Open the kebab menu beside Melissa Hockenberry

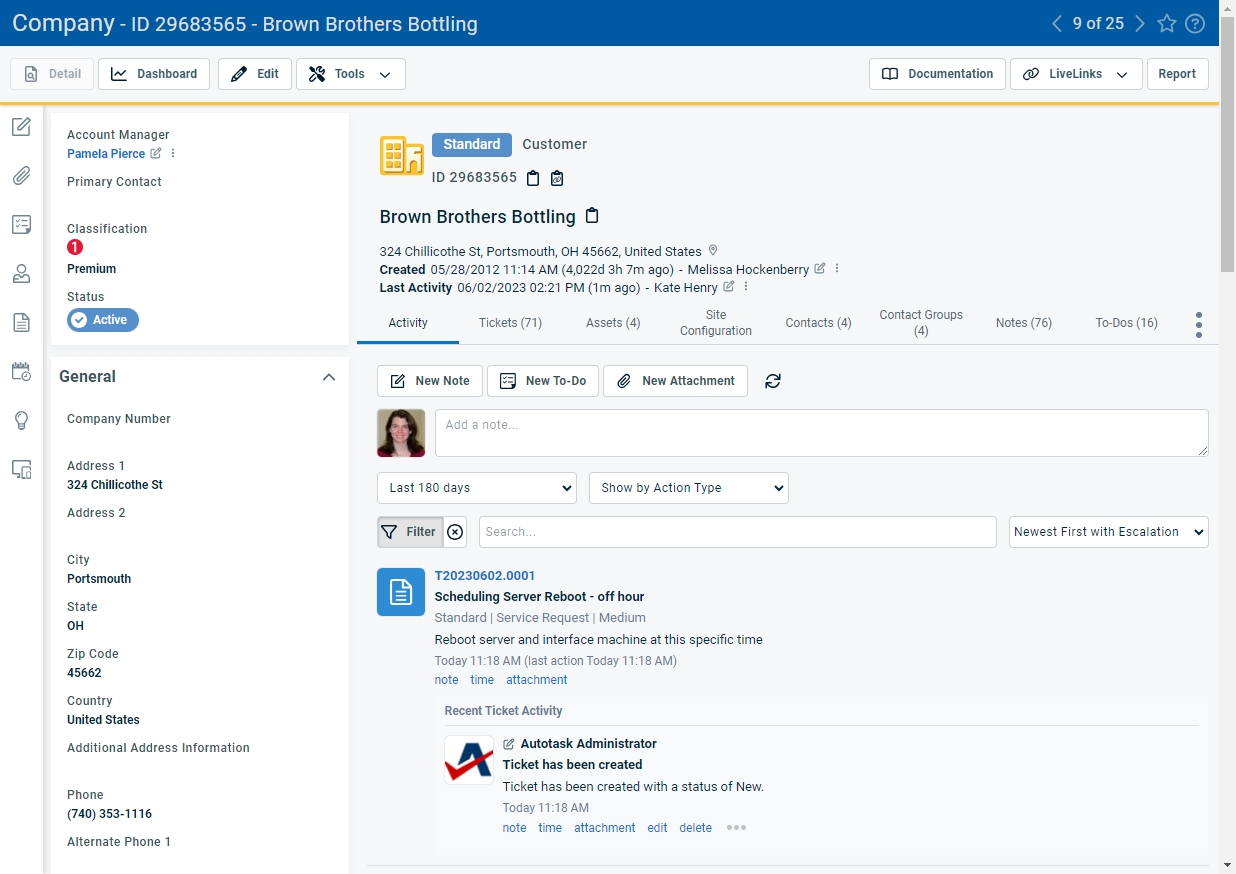pos(837,268)
